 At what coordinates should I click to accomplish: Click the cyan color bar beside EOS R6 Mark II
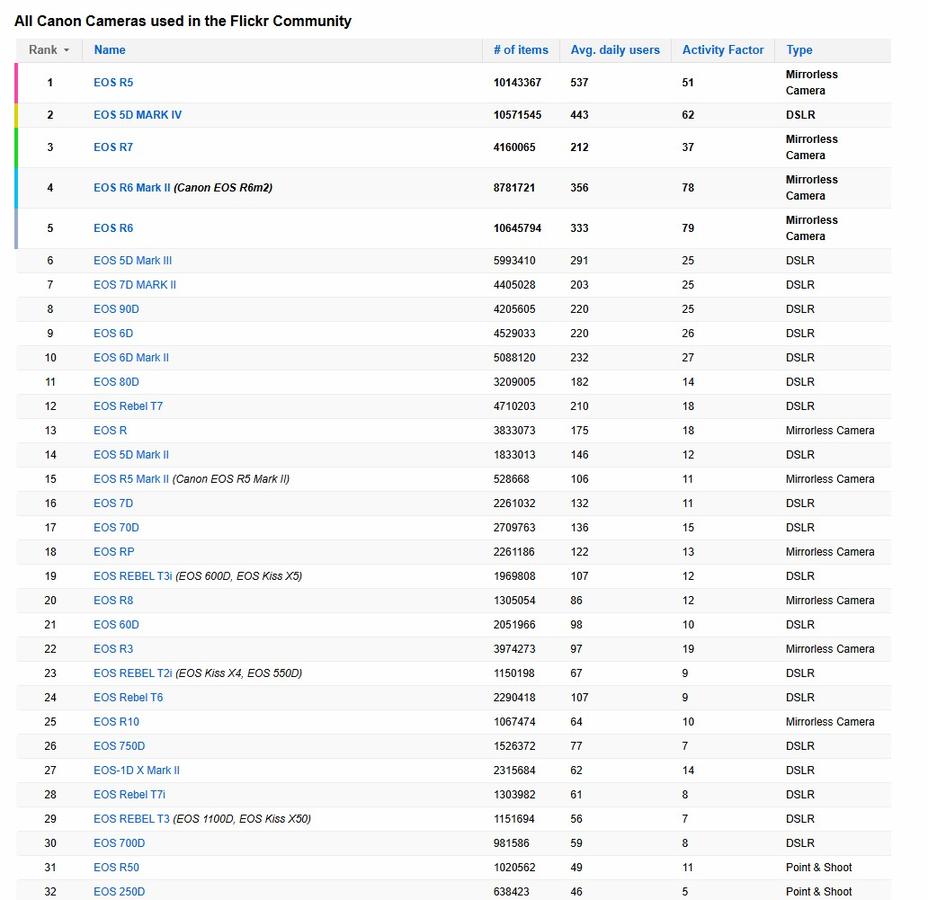tap(16, 188)
